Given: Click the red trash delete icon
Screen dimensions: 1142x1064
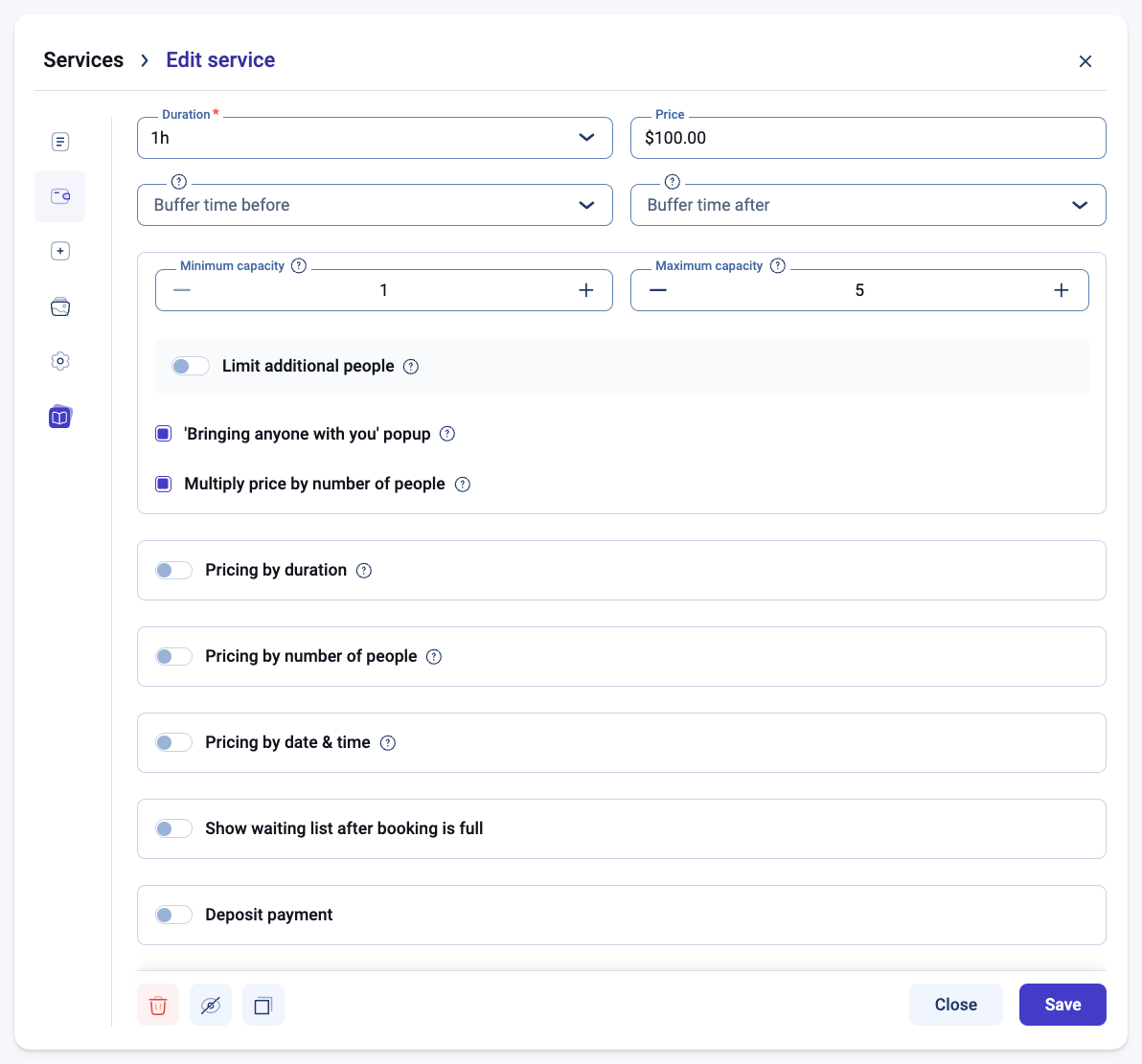Looking at the screenshot, I should pos(158,1006).
